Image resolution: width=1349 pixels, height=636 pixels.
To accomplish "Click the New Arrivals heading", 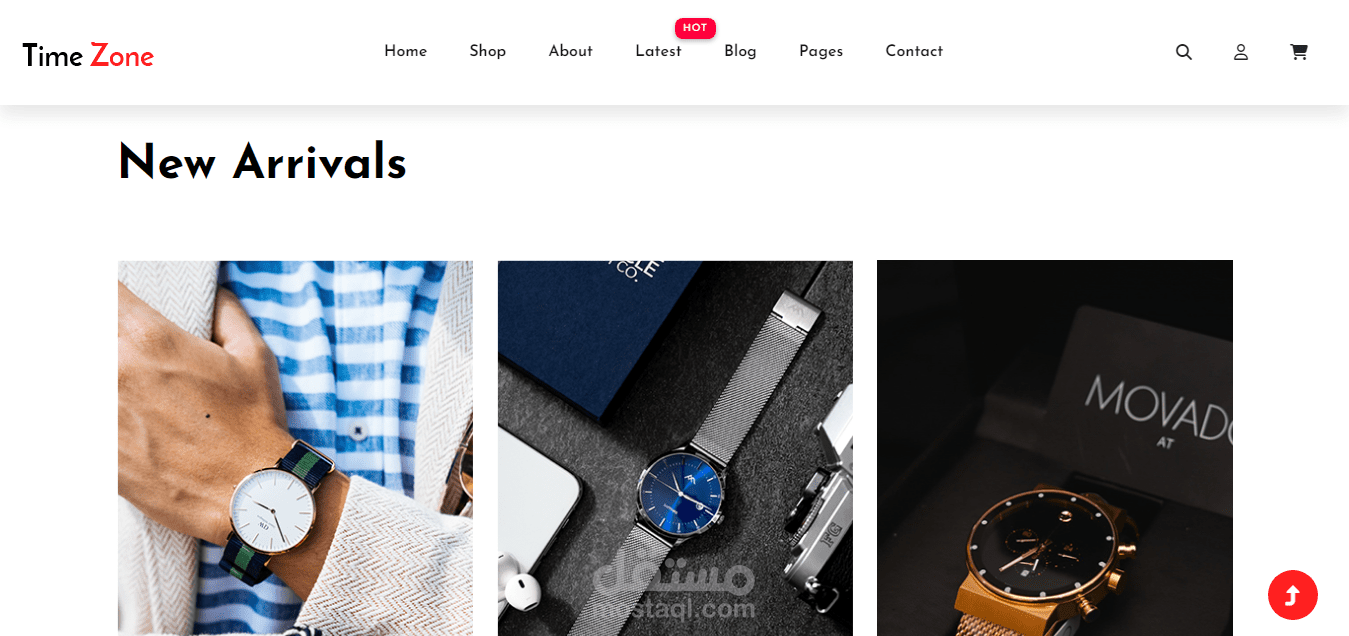I will [x=262, y=163].
